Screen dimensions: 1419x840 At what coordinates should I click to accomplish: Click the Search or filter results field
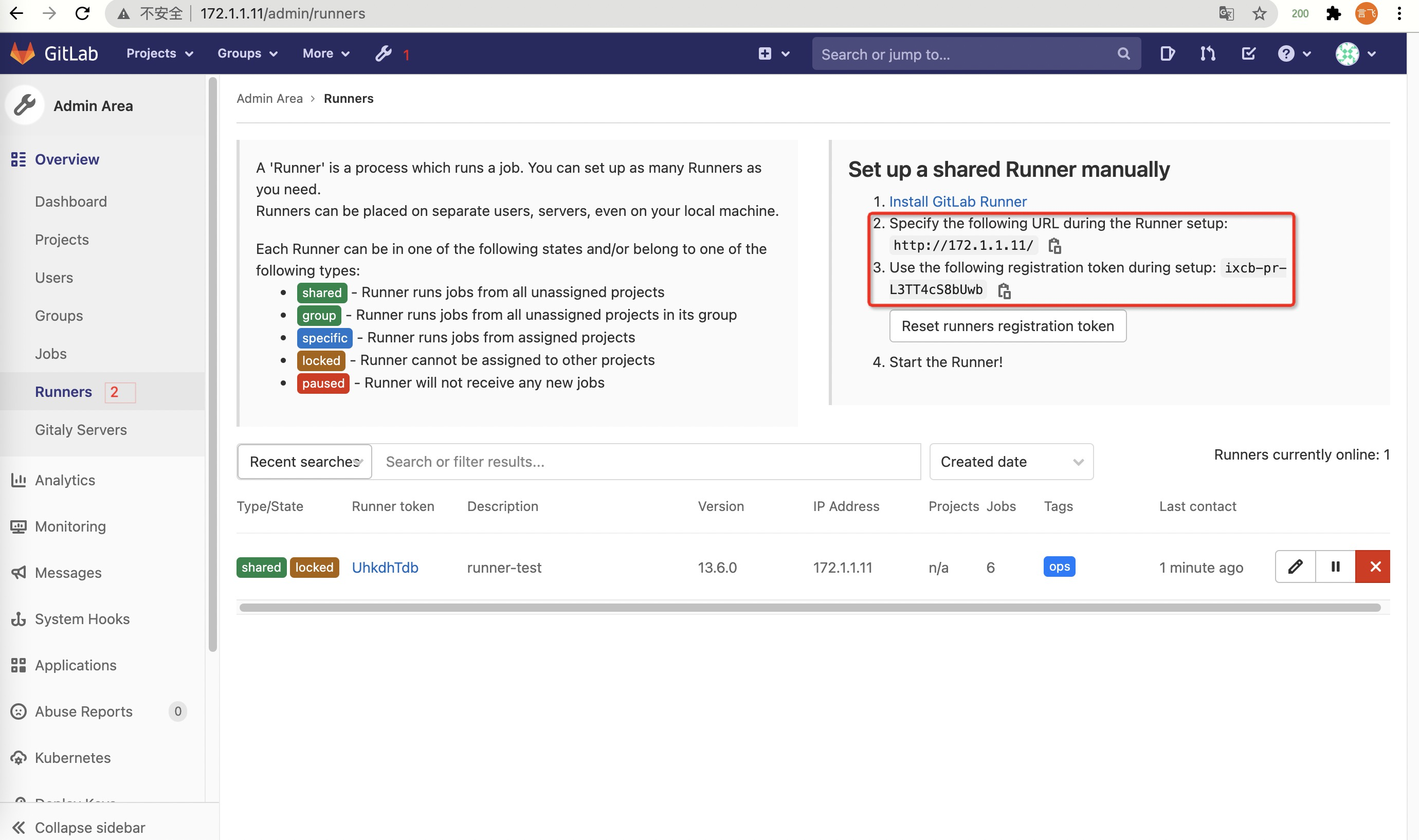click(646, 461)
